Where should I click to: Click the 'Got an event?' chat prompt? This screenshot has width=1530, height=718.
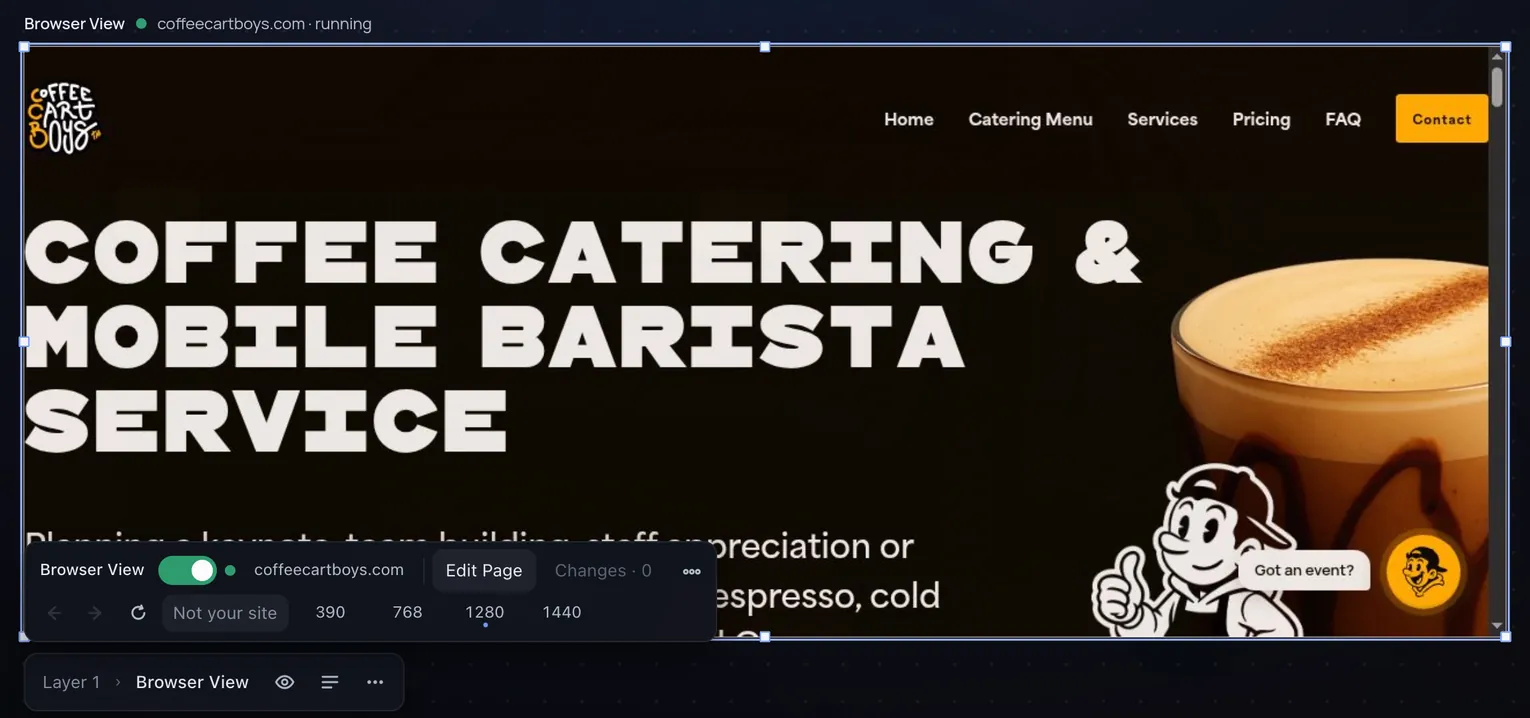pos(1304,570)
